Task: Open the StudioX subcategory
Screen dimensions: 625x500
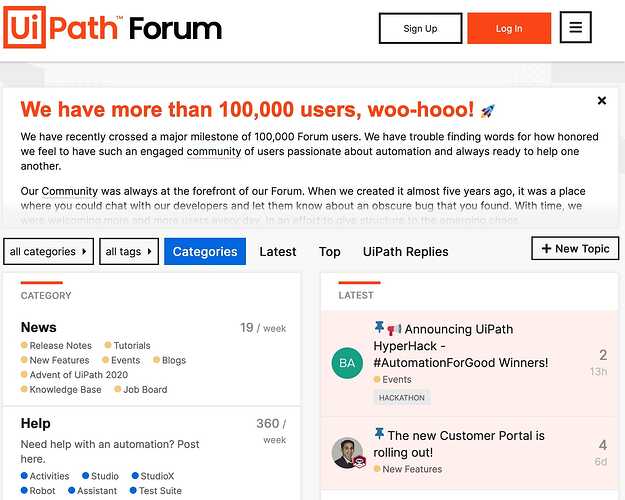Action: [153, 476]
